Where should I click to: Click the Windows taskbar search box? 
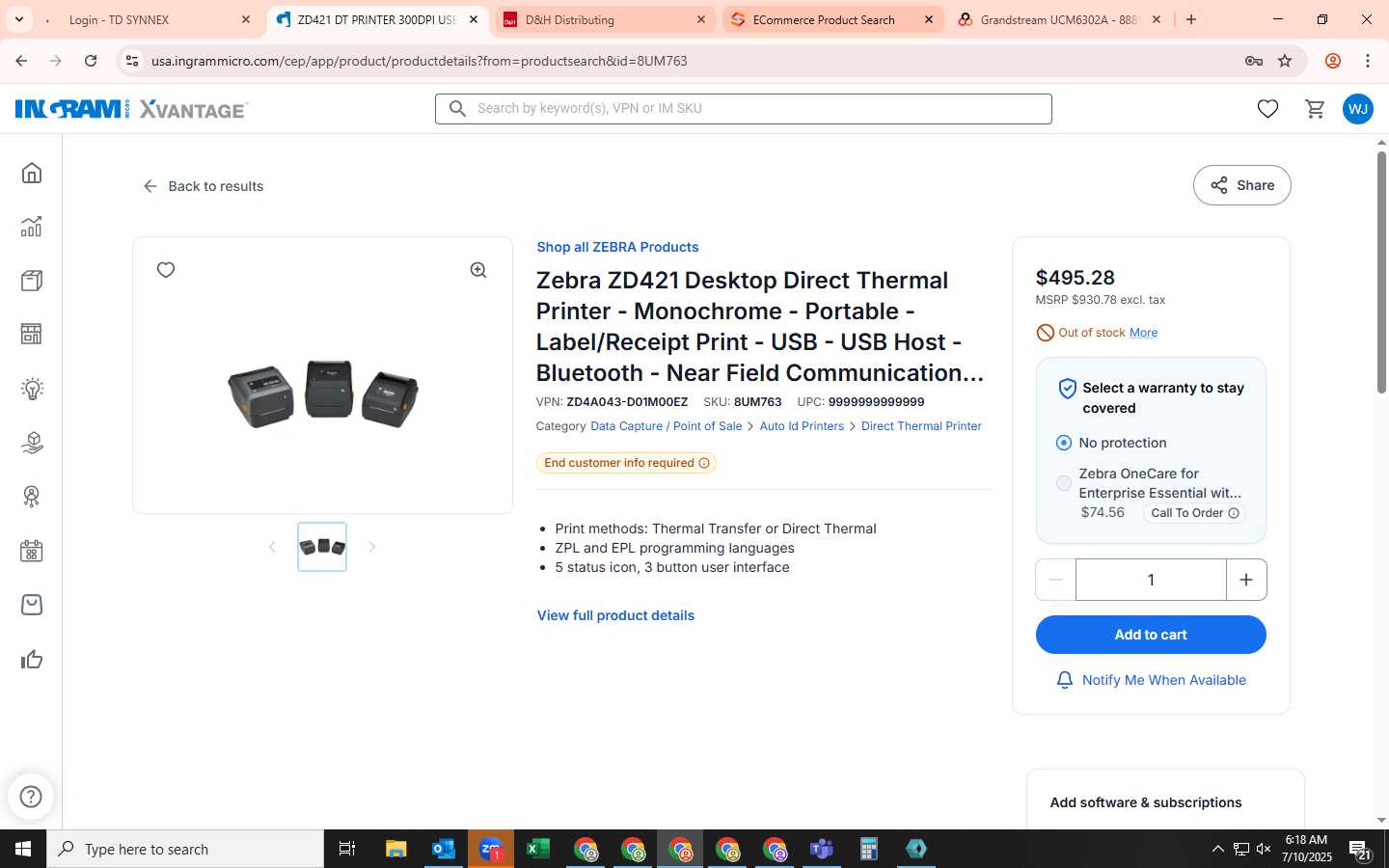point(185,849)
